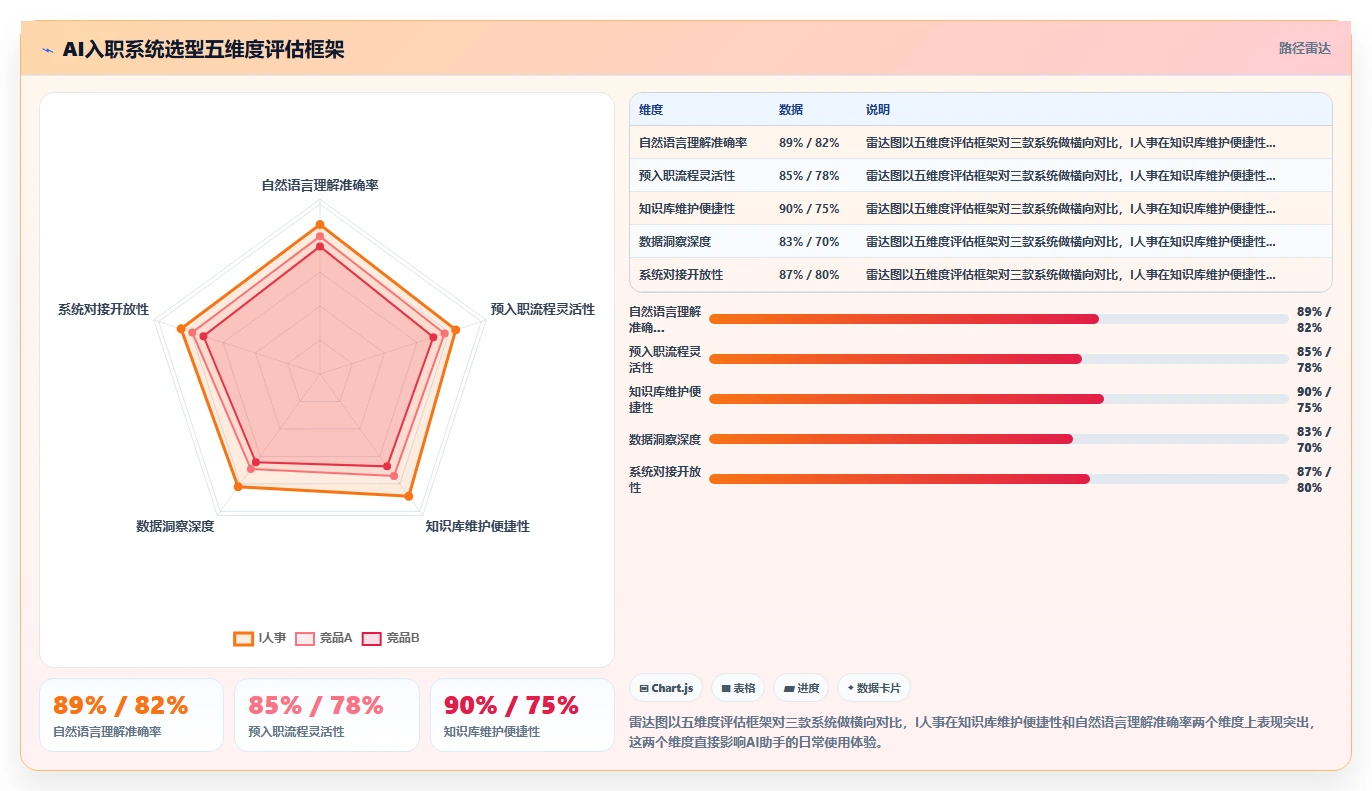Image resolution: width=1372 pixels, height=791 pixels.
Task: Click the 数据 column header
Action: coord(791,110)
